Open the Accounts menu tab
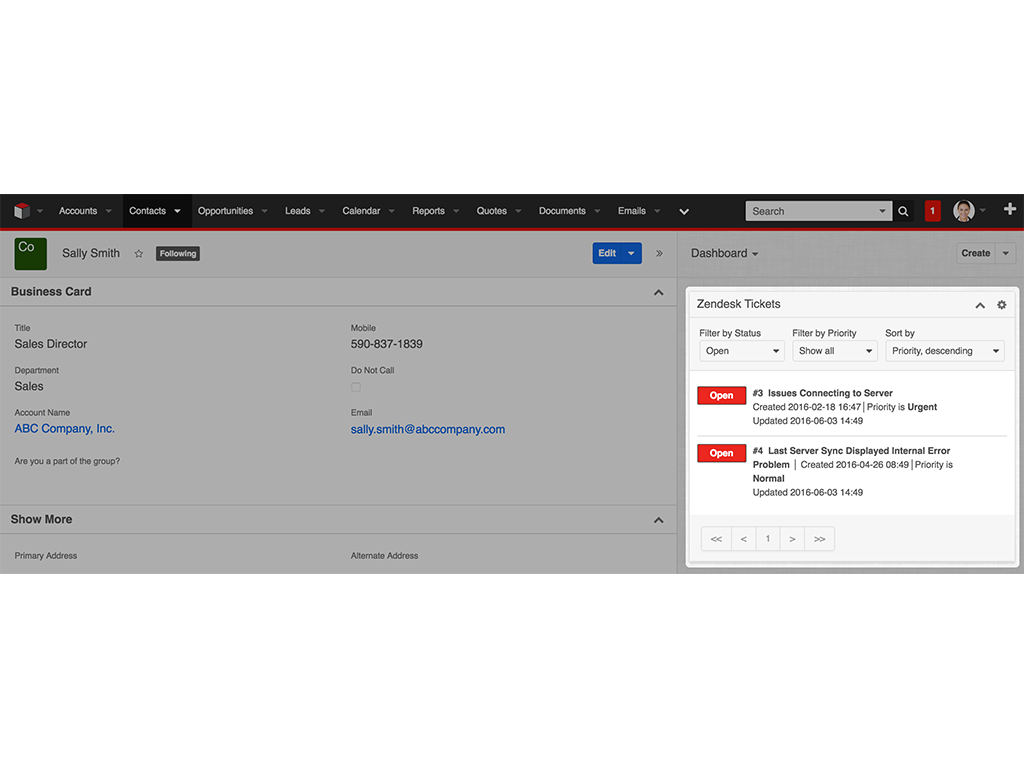Screen dimensions: 1024x768 pyautogui.click(x=78, y=211)
